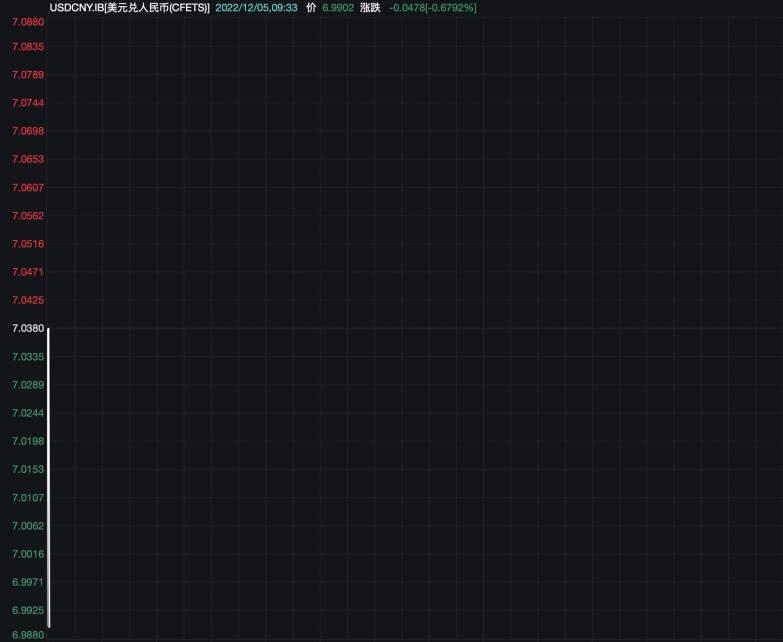783x642 pixels.
Task: Click the 7.0335 axis label
Action: 28,356
